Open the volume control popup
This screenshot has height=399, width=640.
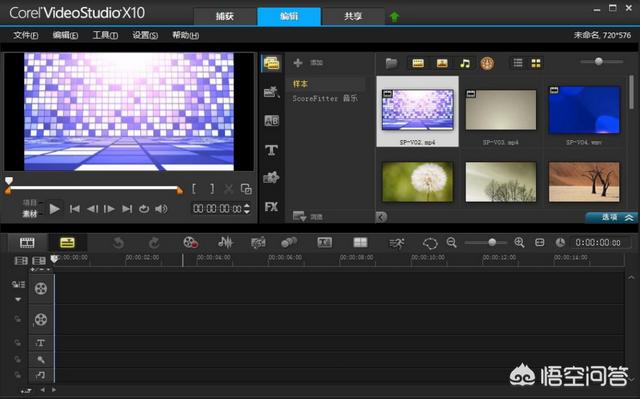[x=162, y=209]
